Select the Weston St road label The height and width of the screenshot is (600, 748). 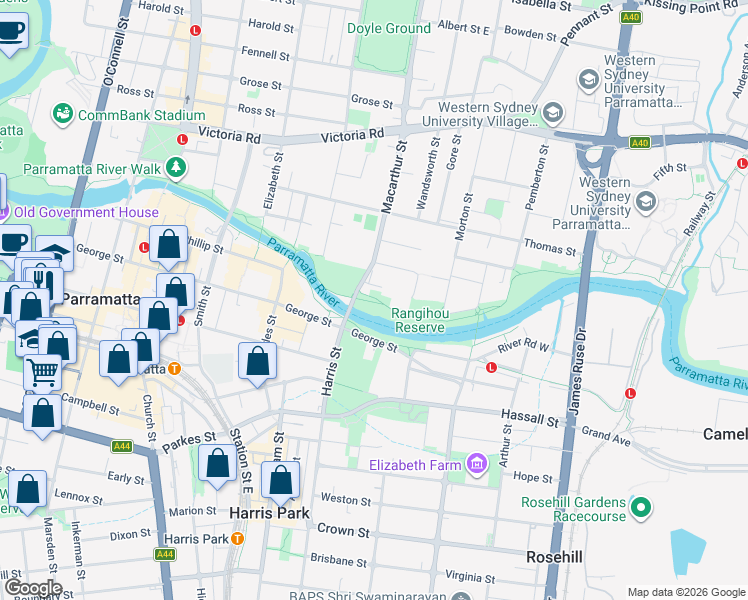[x=346, y=499]
